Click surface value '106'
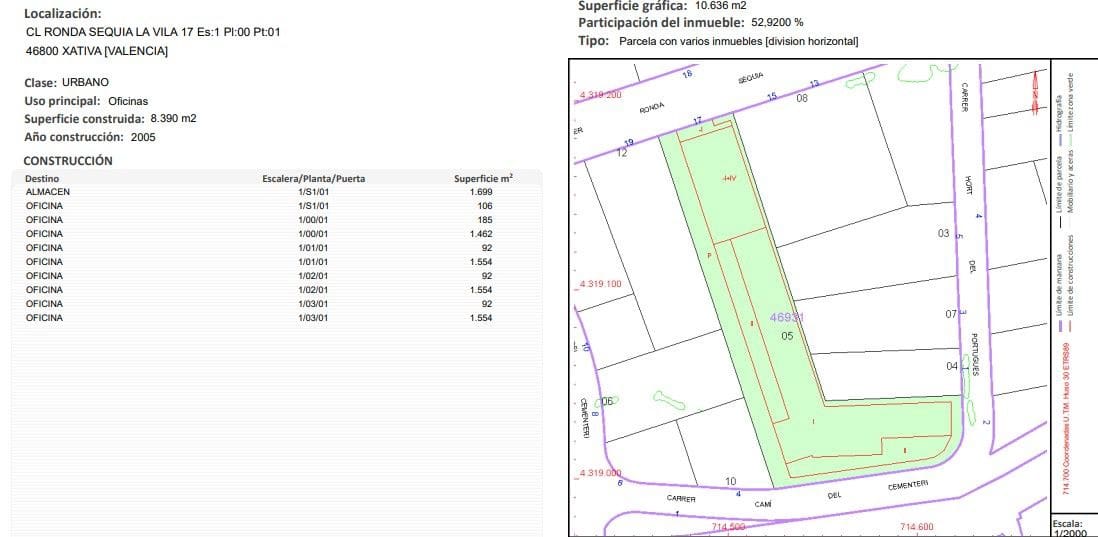The width and height of the screenshot is (1098, 537). [485, 206]
